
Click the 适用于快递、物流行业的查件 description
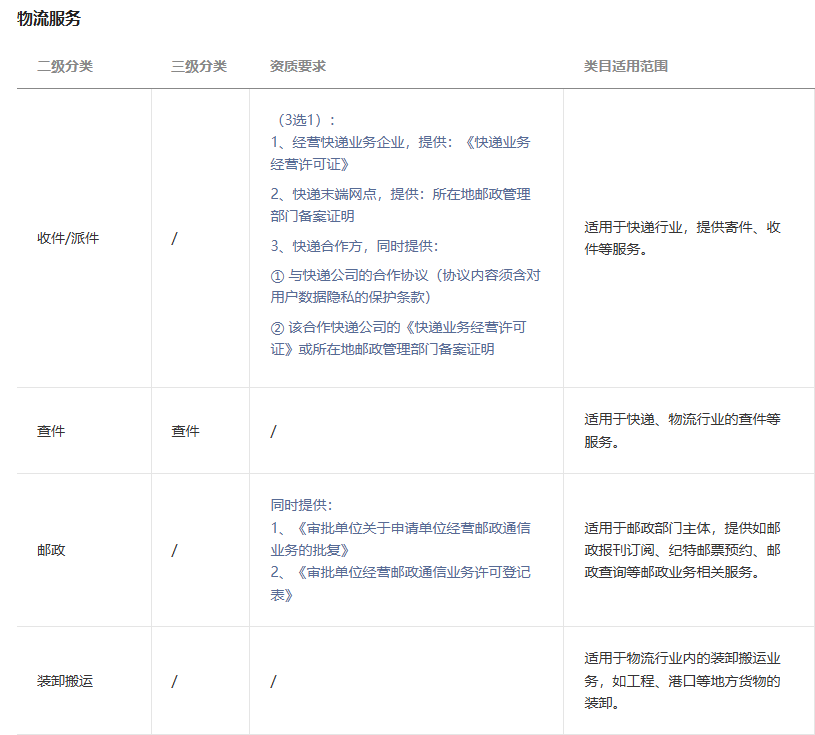(x=682, y=430)
